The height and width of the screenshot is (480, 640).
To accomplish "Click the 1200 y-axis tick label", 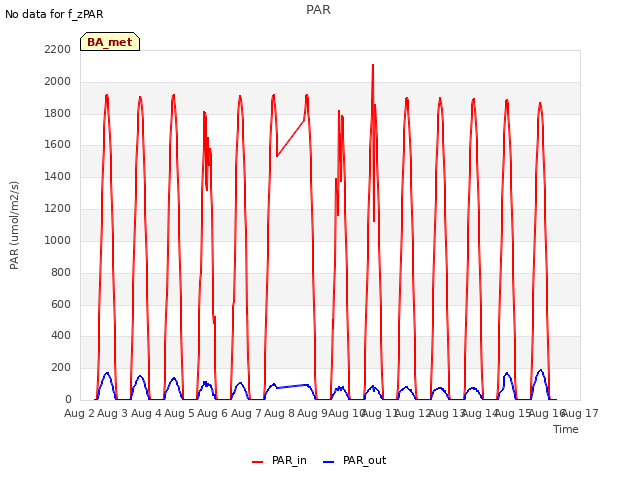I will point(58,209).
